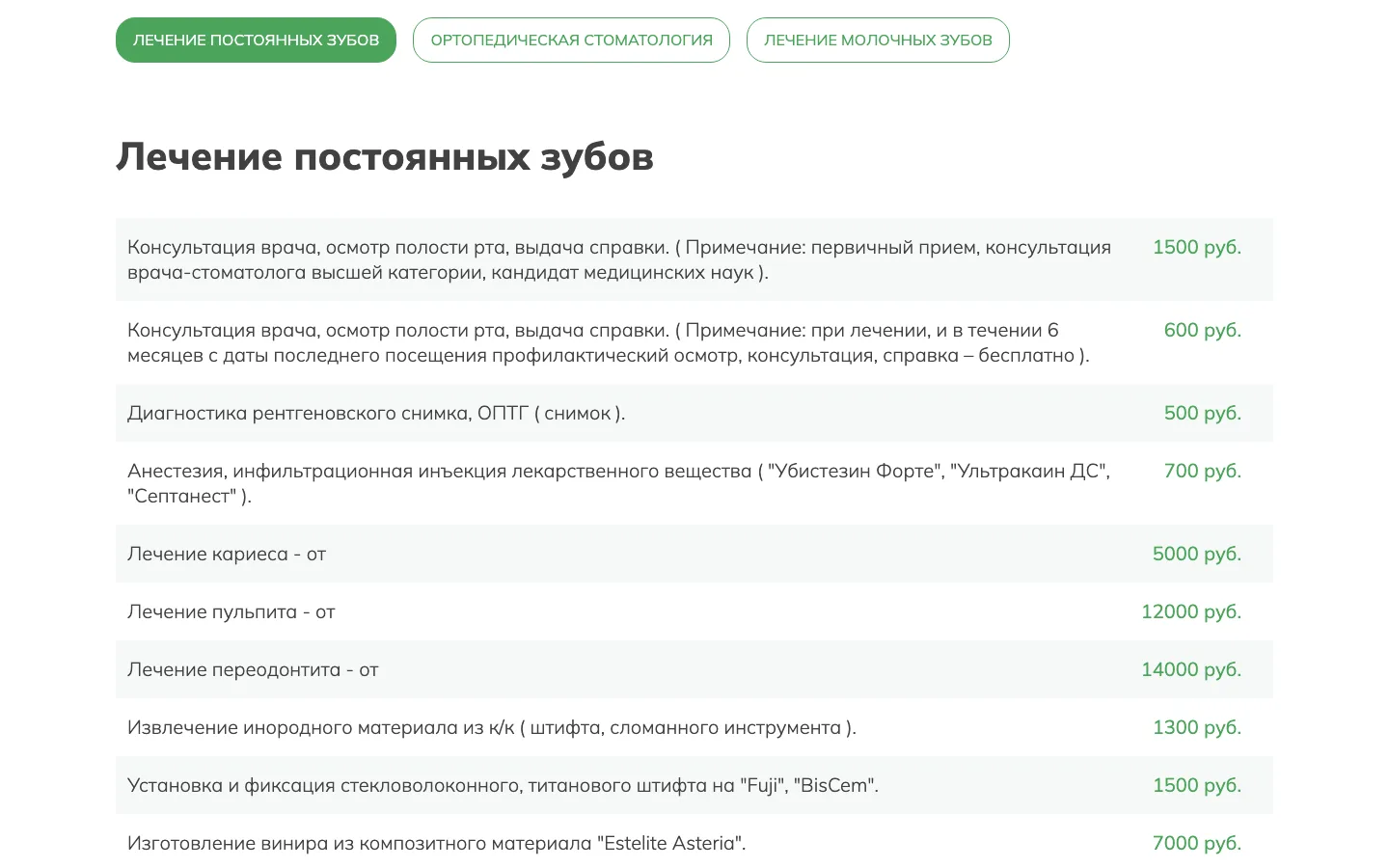Click 'Установка и фиксация стекловолоконного' row
The height and width of the screenshot is (868, 1389).
click(694, 785)
